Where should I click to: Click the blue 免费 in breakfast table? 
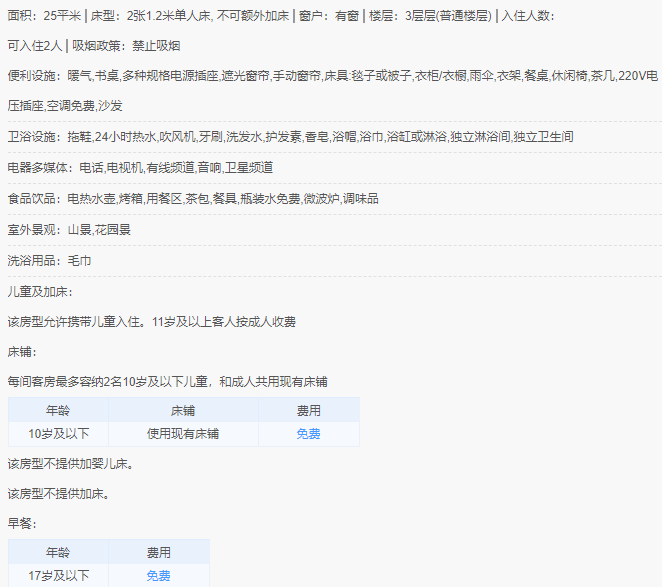[158, 576]
